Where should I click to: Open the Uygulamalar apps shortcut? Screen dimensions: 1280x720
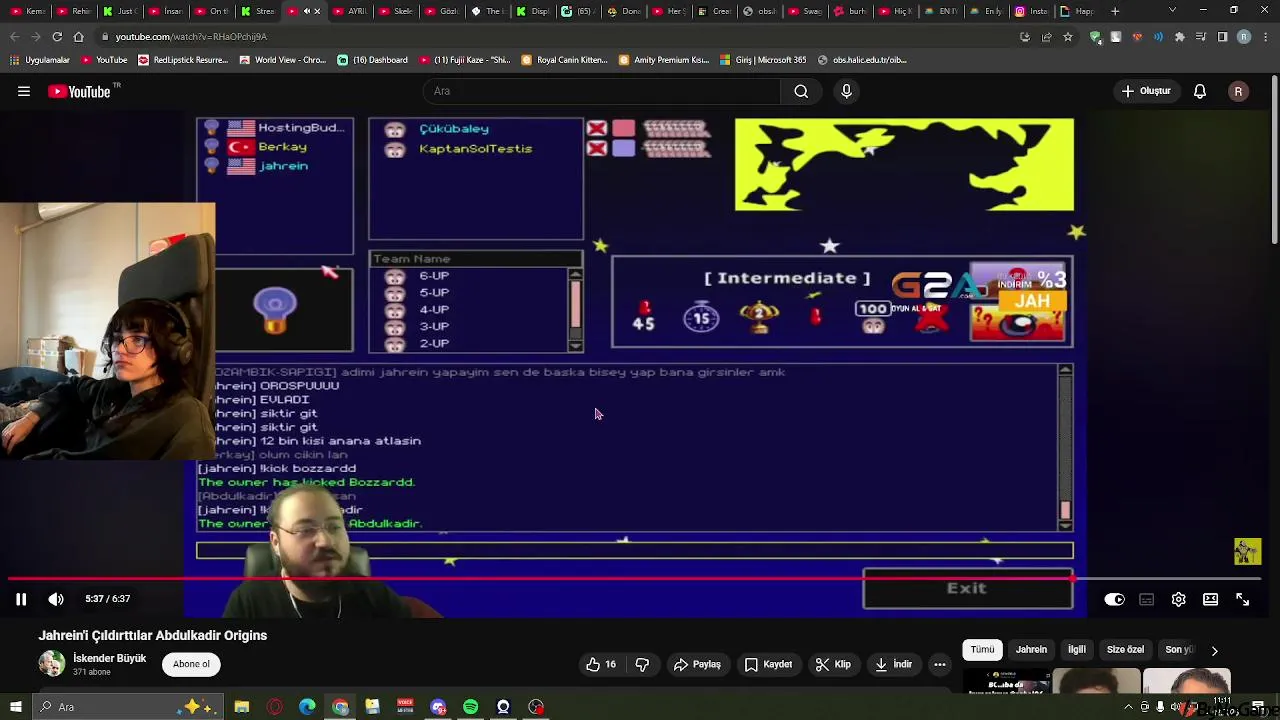coord(40,60)
